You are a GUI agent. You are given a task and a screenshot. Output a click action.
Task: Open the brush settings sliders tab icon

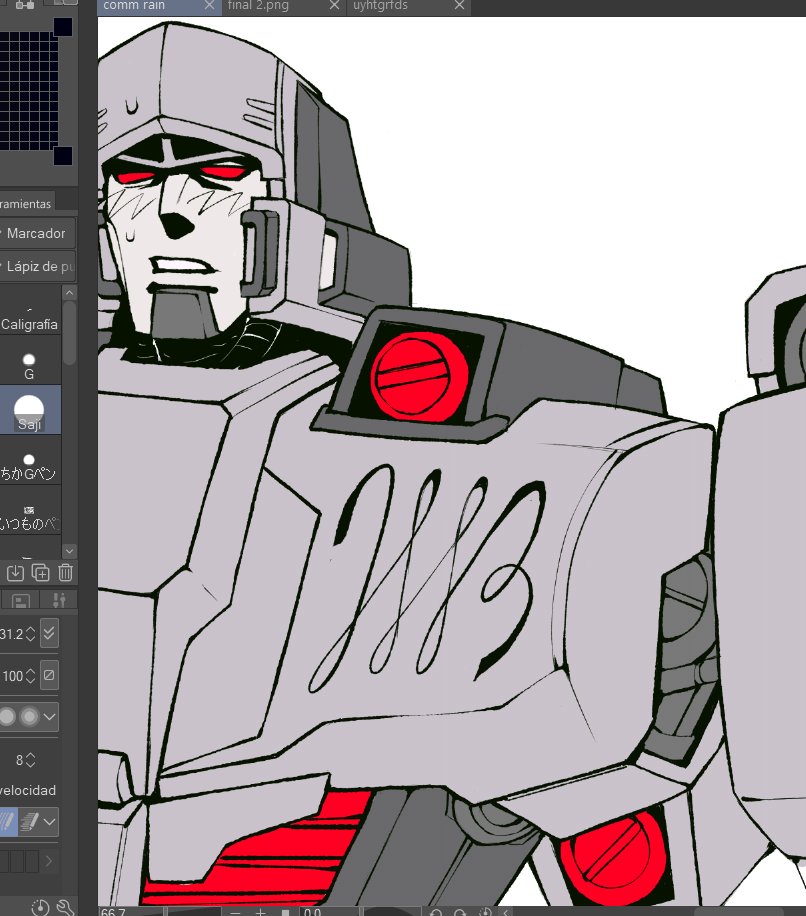[59, 600]
